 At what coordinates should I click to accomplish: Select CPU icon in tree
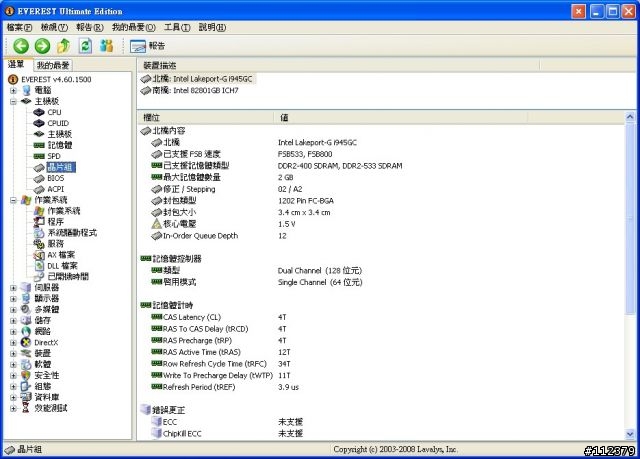[x=39, y=112]
